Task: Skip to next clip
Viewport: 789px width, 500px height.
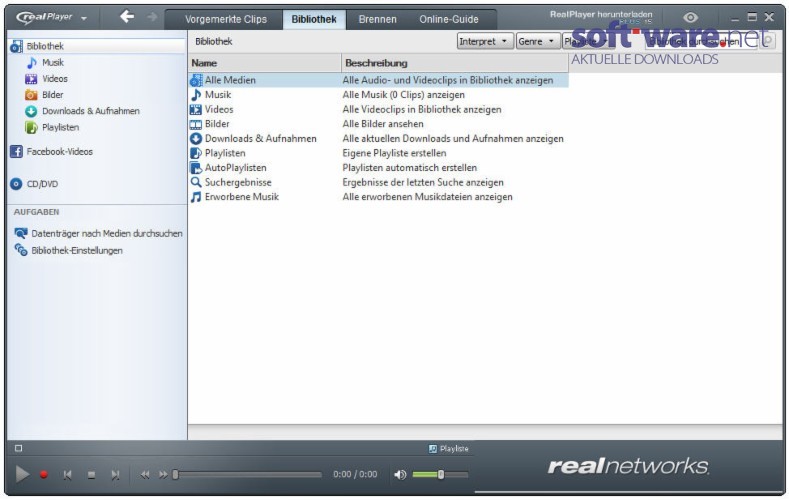Action: click(115, 474)
